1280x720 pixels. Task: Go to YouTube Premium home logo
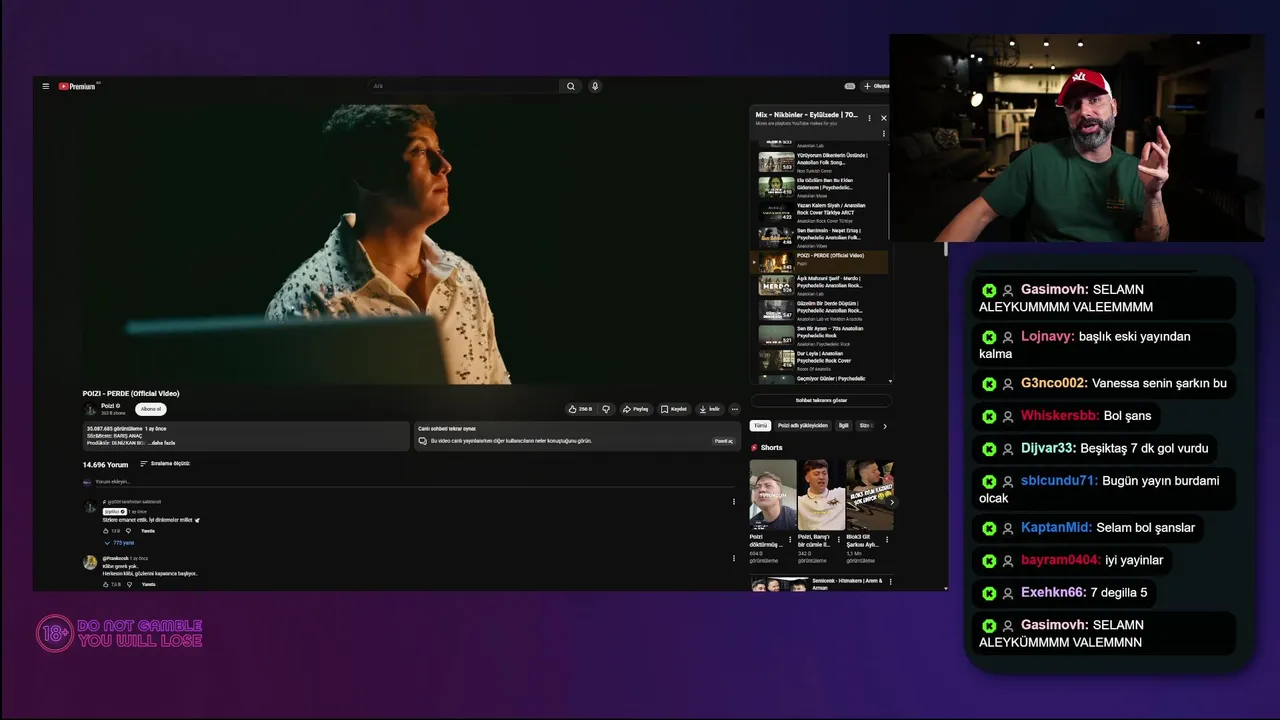78,86
